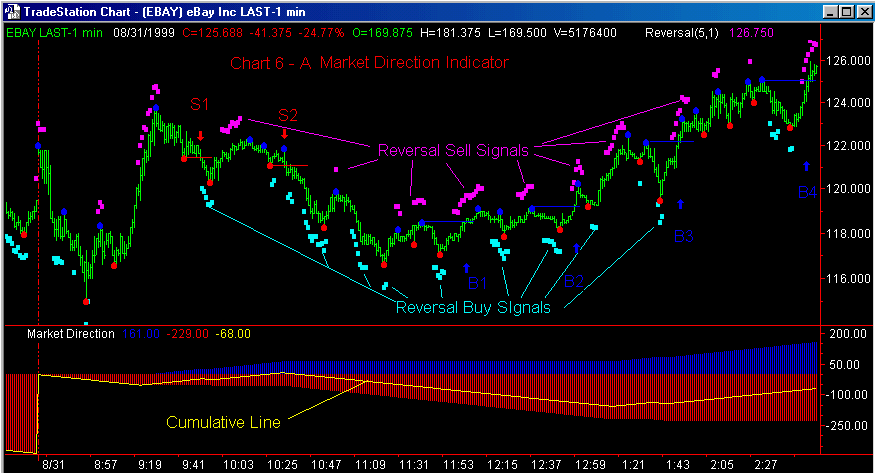Click the 9:19 time axis label
The width and height of the screenshot is (875, 473).
[x=150, y=465]
